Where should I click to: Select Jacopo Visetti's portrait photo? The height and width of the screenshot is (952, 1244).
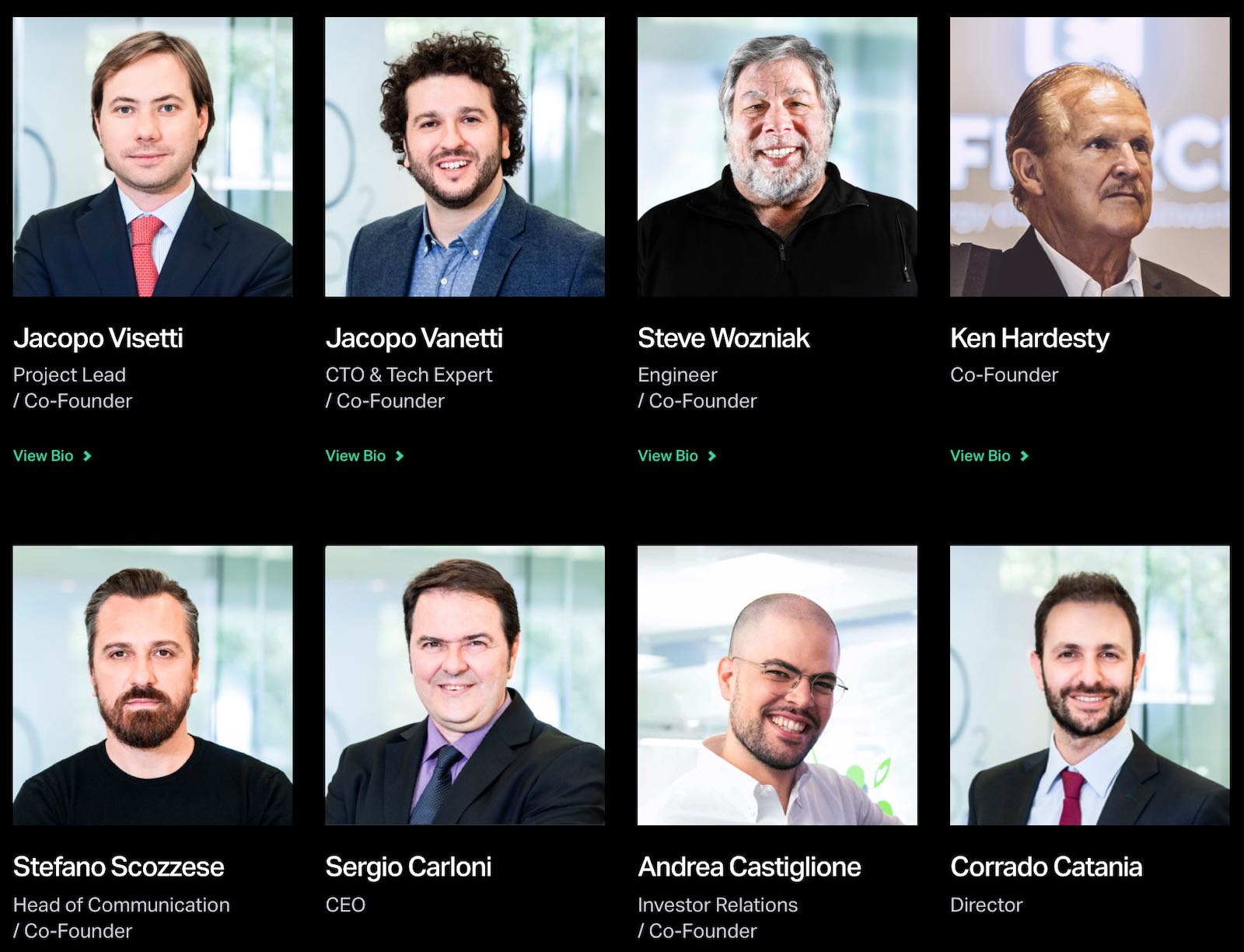click(153, 157)
